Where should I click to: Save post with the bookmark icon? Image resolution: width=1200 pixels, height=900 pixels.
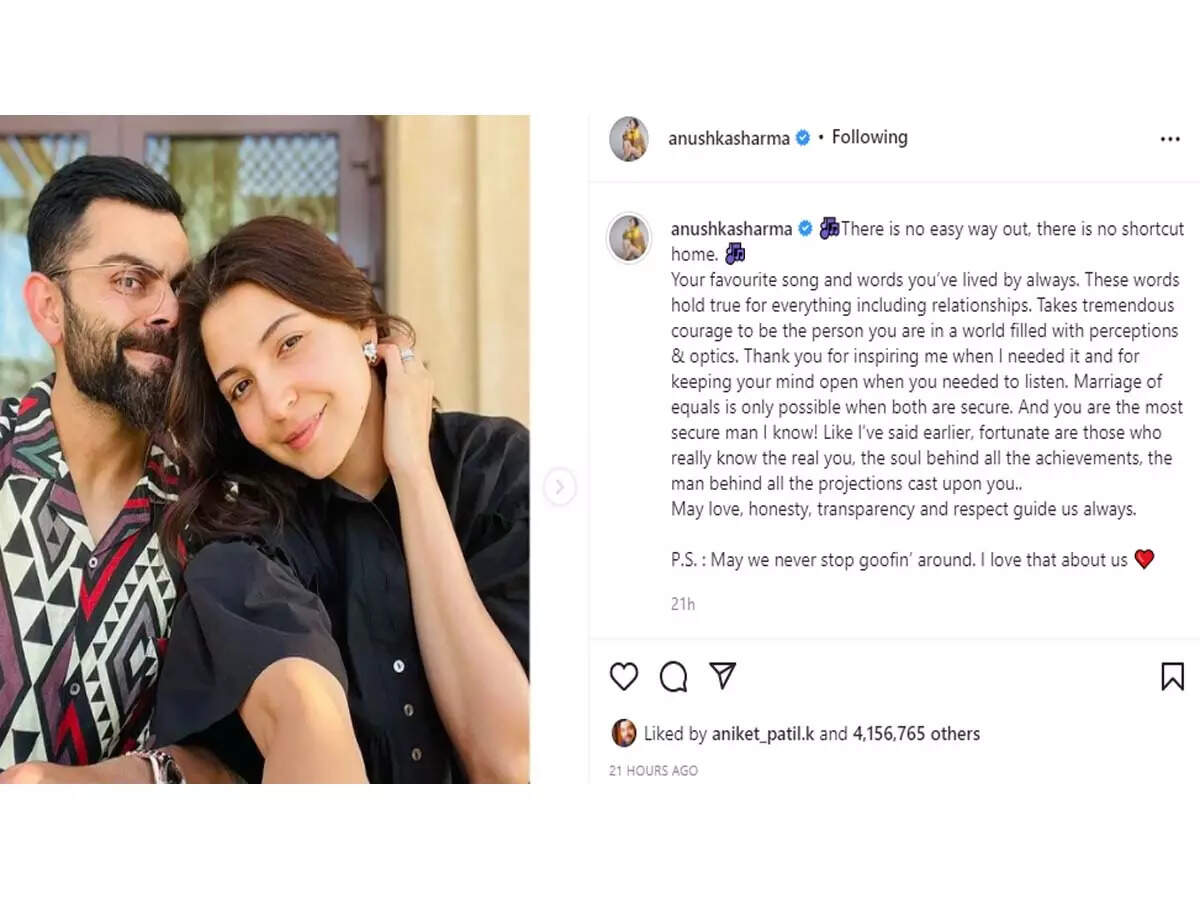(x=1172, y=677)
